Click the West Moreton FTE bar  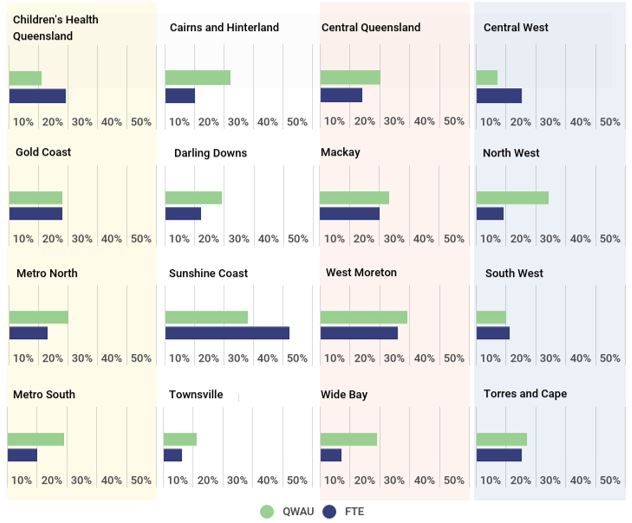pos(358,333)
